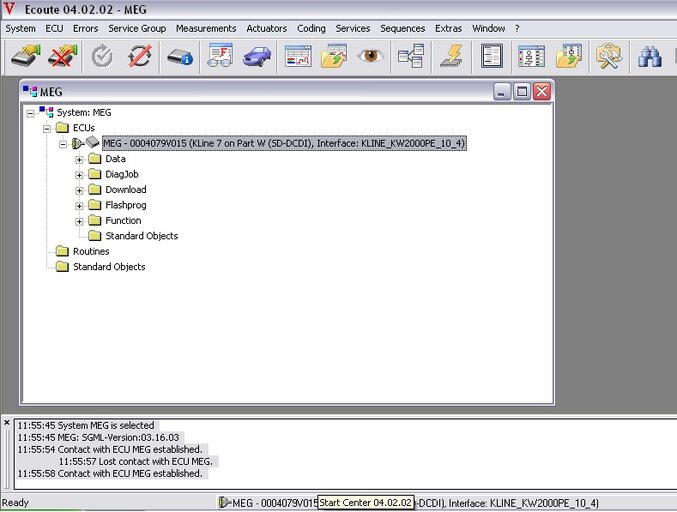Open the Errors menu
The image size is (677, 512).
coord(85,28)
